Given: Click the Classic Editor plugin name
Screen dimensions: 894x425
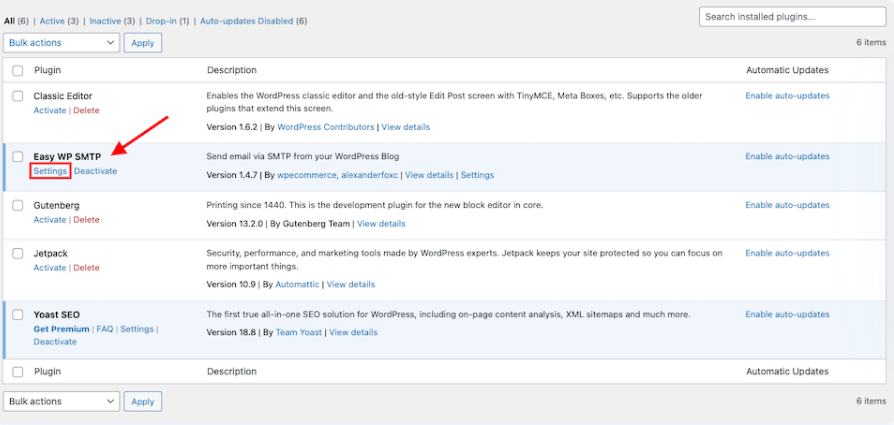Looking at the screenshot, I should coord(63,96).
